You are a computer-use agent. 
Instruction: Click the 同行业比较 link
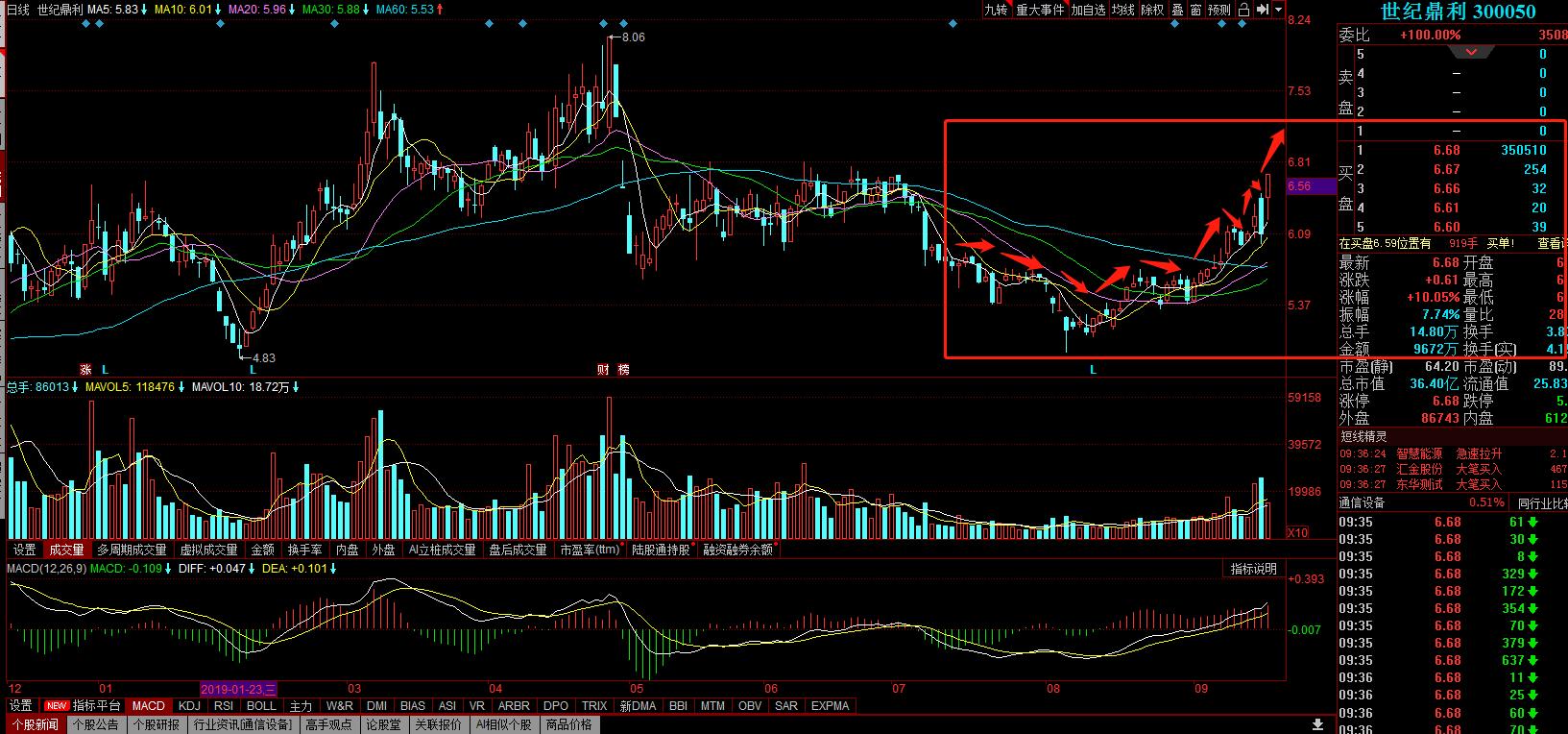[1541, 502]
